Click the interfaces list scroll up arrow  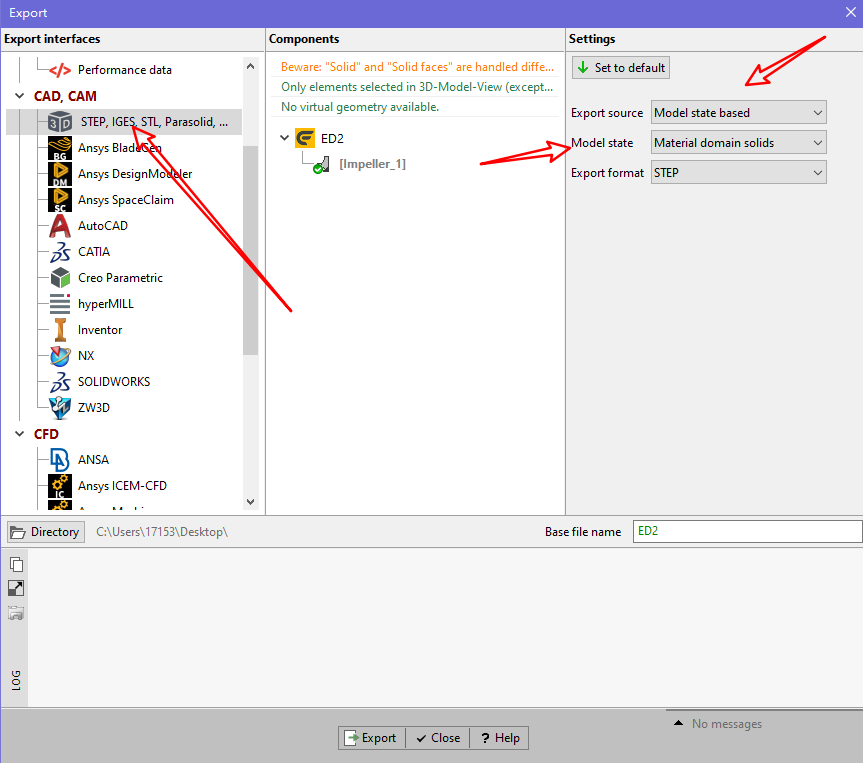click(250, 67)
